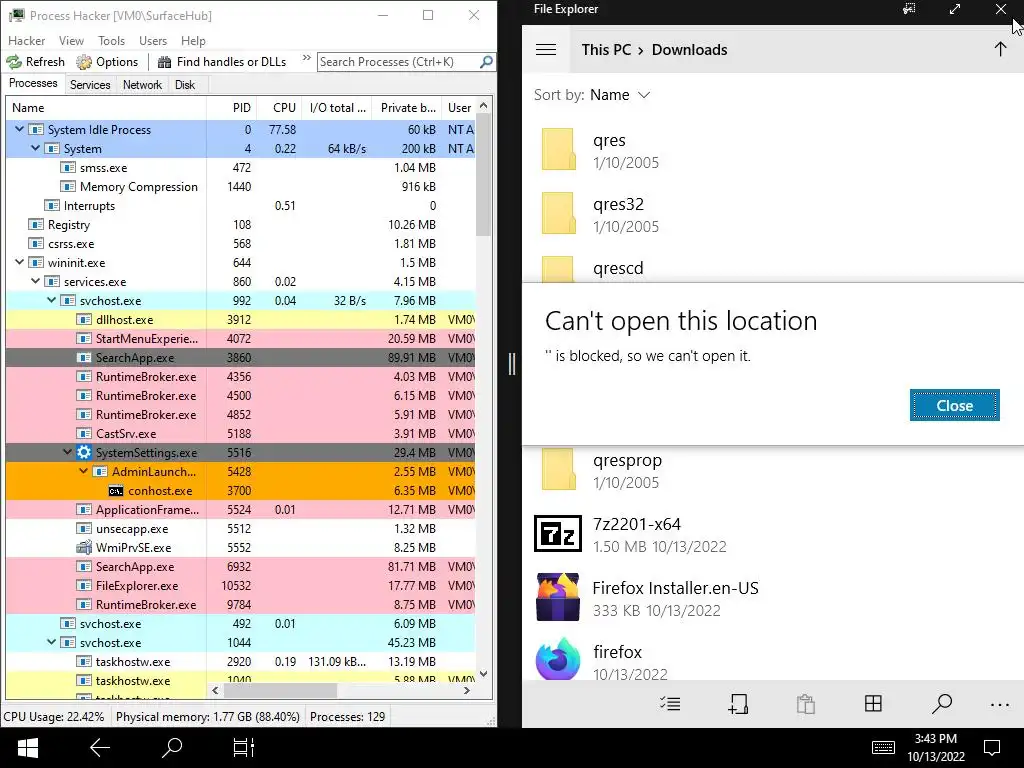Screen dimensions: 1024x768
Task: Select the csrss.exe process row
Action: pyautogui.click(x=240, y=244)
